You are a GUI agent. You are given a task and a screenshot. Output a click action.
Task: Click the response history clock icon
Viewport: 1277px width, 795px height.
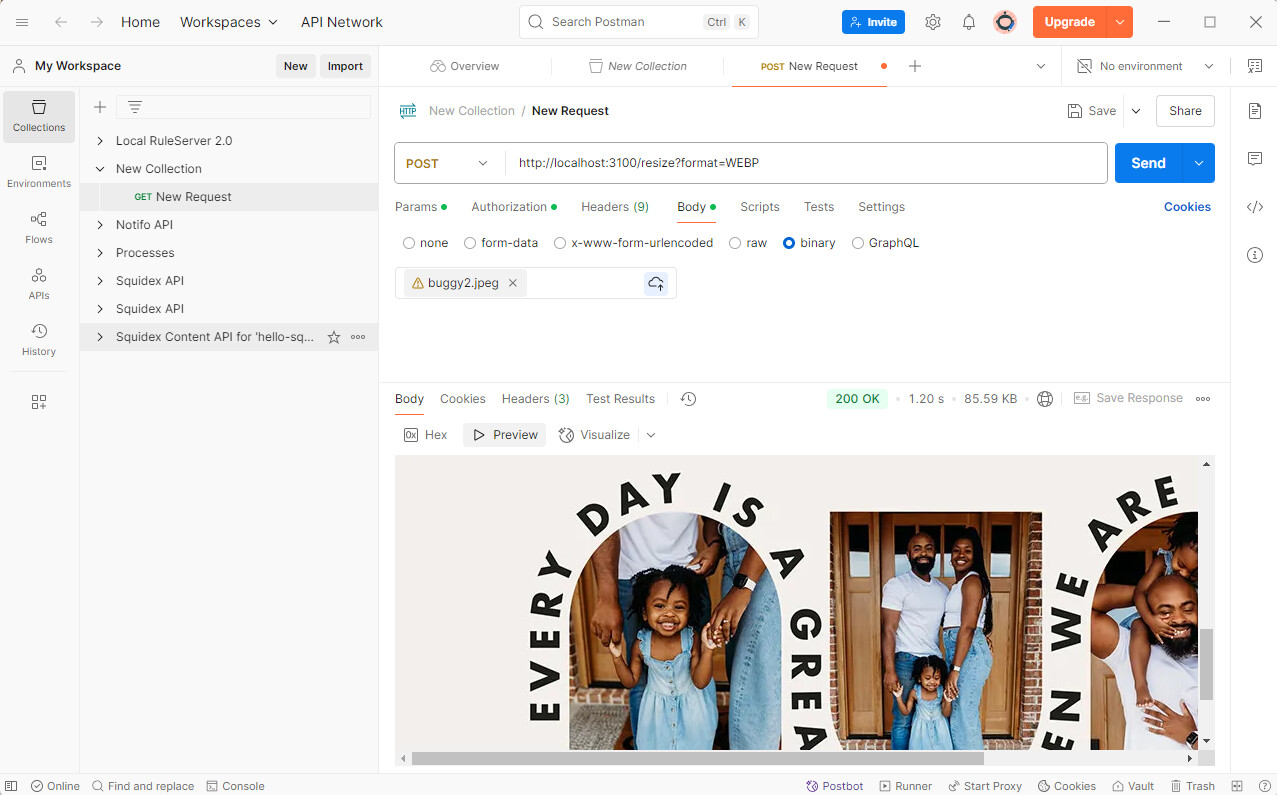tap(688, 399)
